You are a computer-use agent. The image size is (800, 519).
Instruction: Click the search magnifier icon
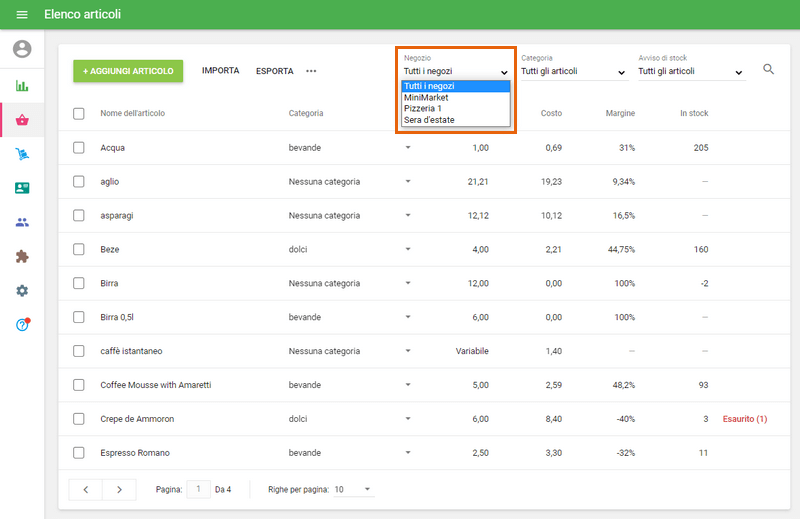(x=769, y=69)
